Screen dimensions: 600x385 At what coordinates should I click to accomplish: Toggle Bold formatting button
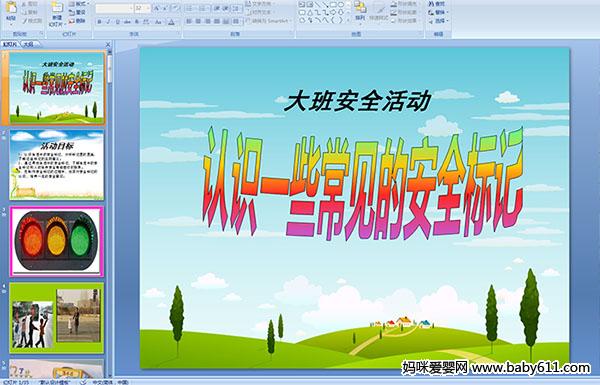coord(99,22)
